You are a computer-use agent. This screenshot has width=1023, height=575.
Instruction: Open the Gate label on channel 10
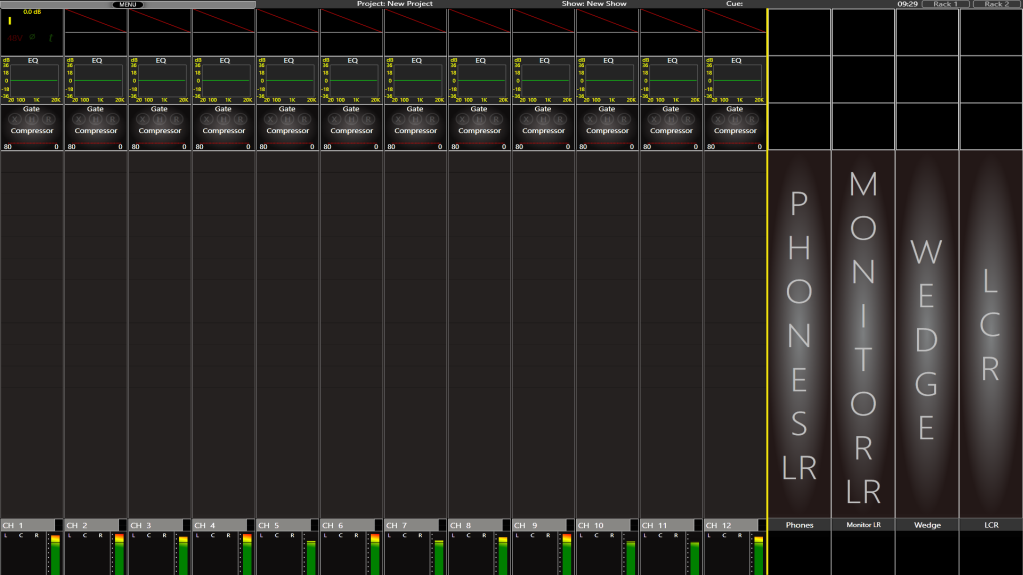point(607,109)
